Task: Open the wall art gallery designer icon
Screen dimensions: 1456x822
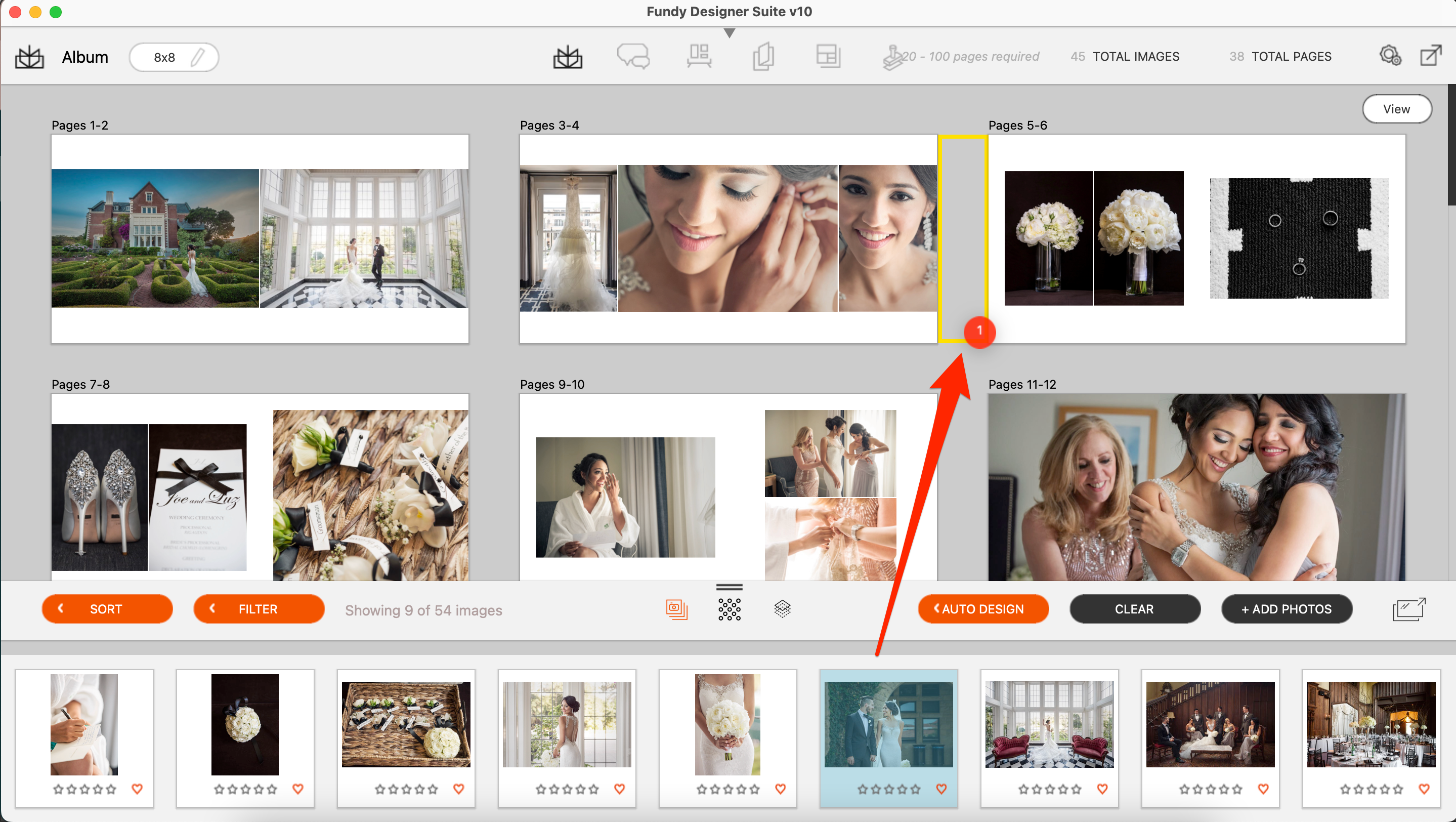Action: (699, 56)
